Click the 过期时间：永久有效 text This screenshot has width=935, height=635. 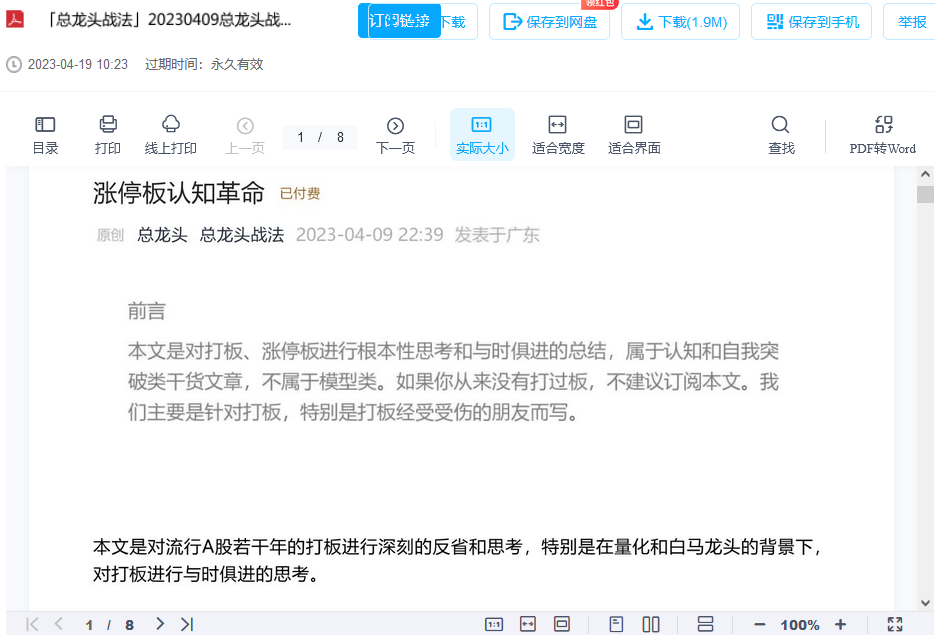tap(204, 64)
